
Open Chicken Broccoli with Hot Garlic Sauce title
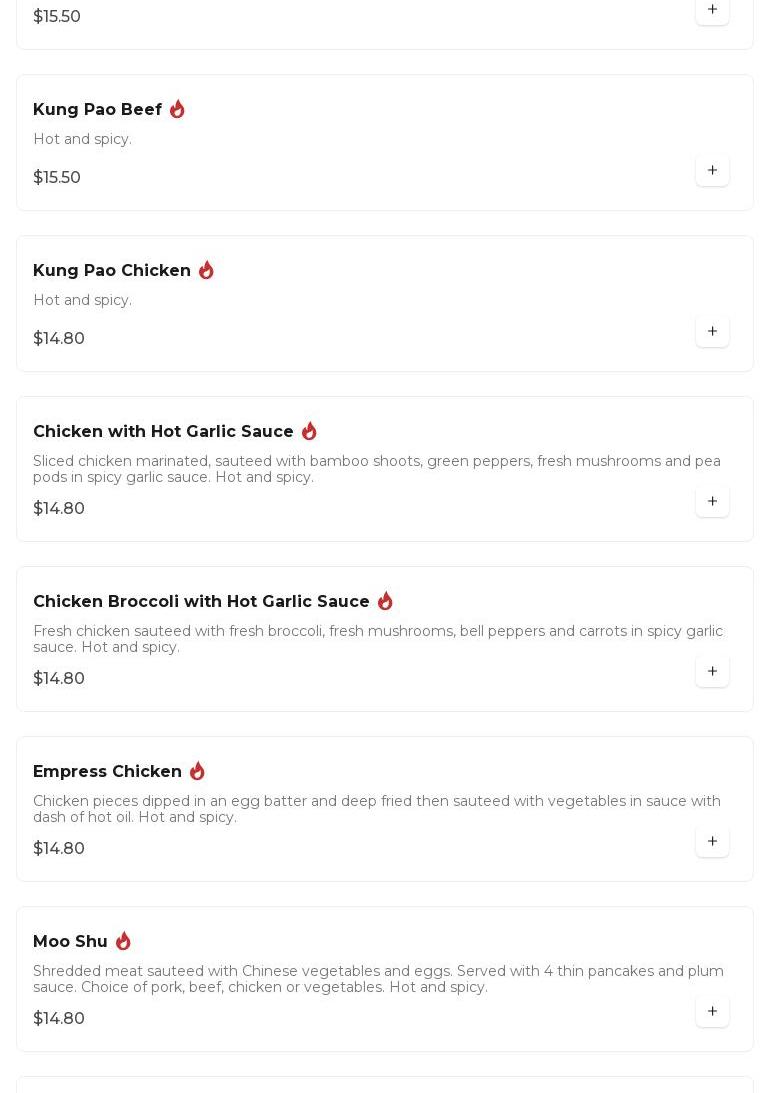pyautogui.click(x=201, y=601)
